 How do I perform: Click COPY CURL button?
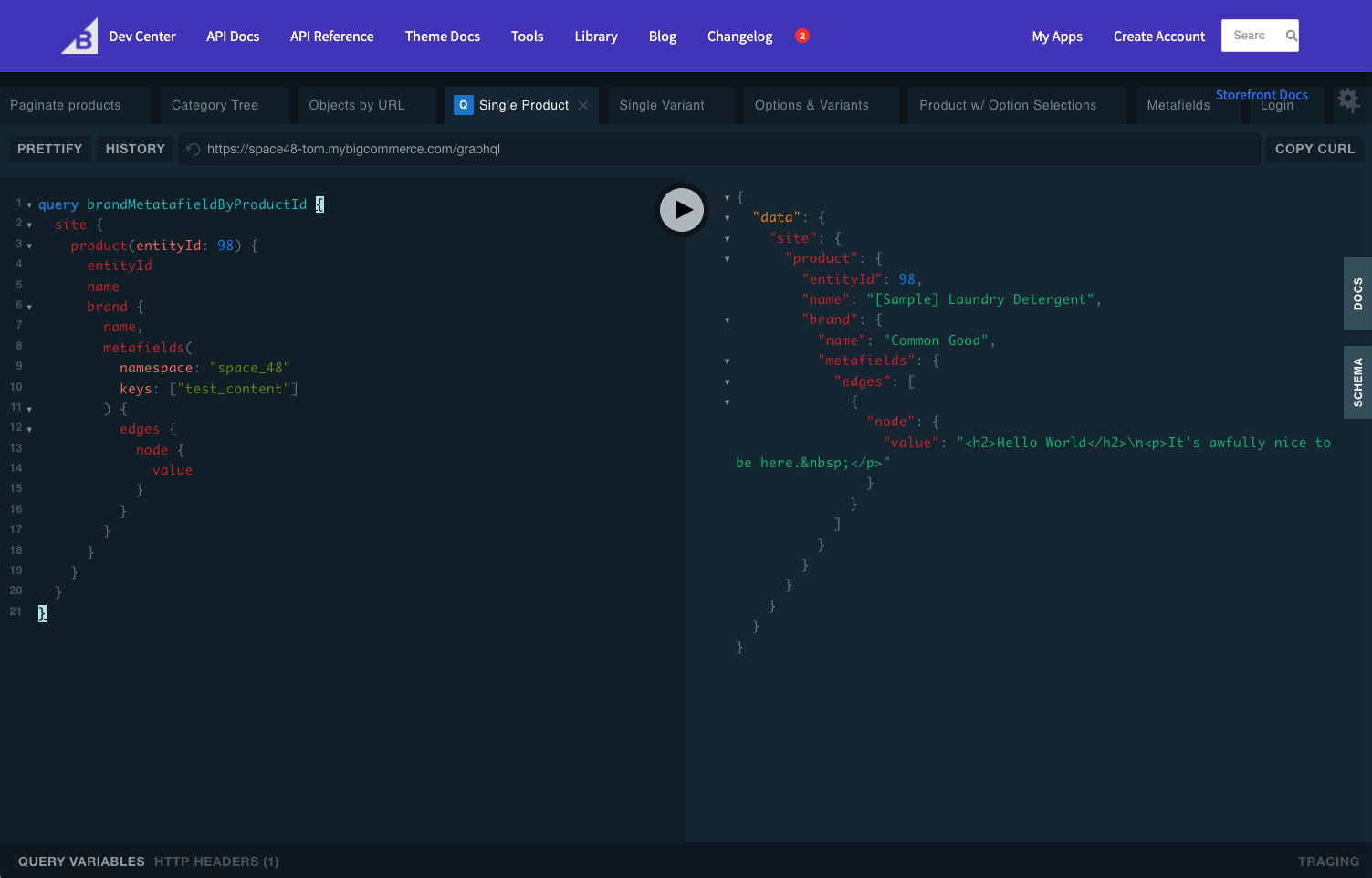tap(1314, 149)
